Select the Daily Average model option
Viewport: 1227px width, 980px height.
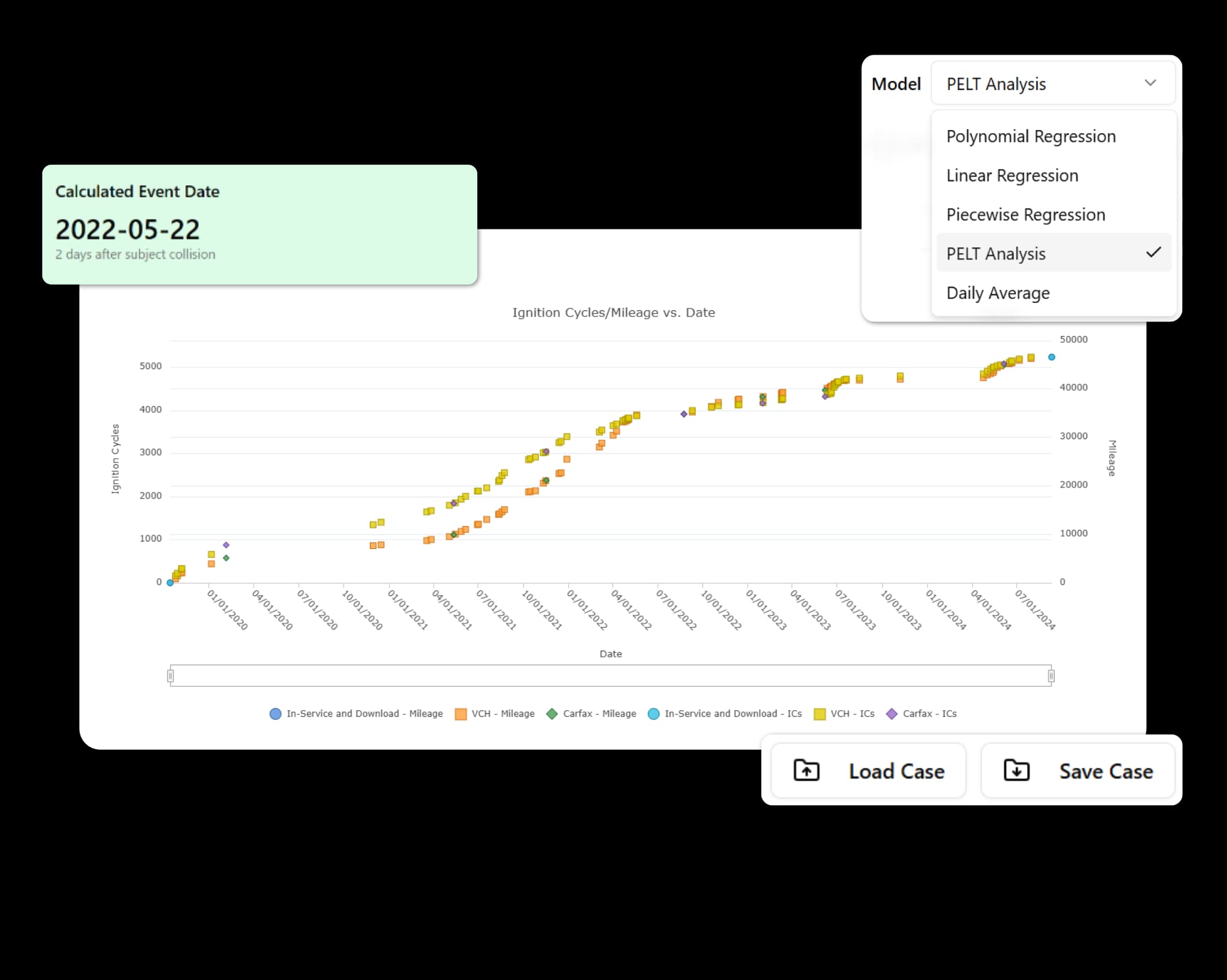click(998, 293)
